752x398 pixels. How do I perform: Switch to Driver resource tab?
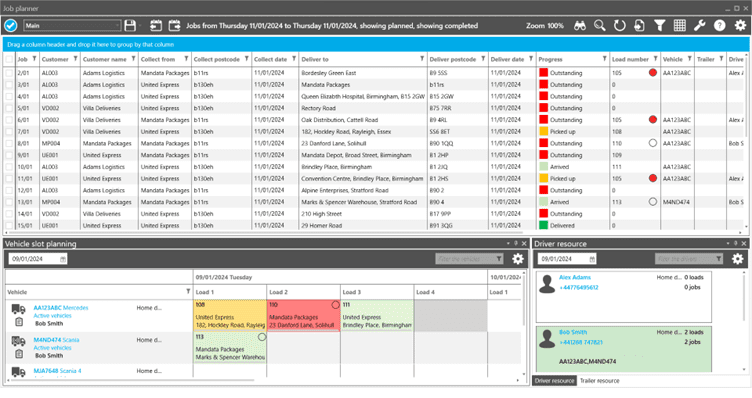554,381
